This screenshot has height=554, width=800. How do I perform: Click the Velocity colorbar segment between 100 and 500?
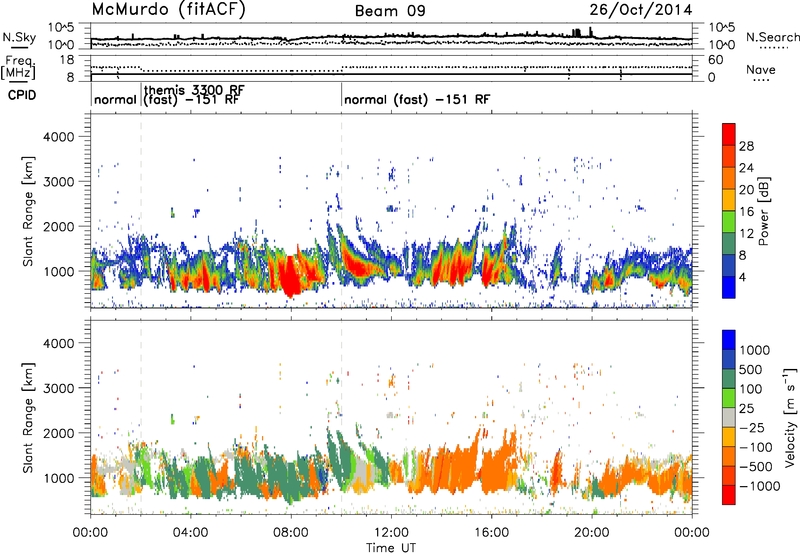(729, 379)
